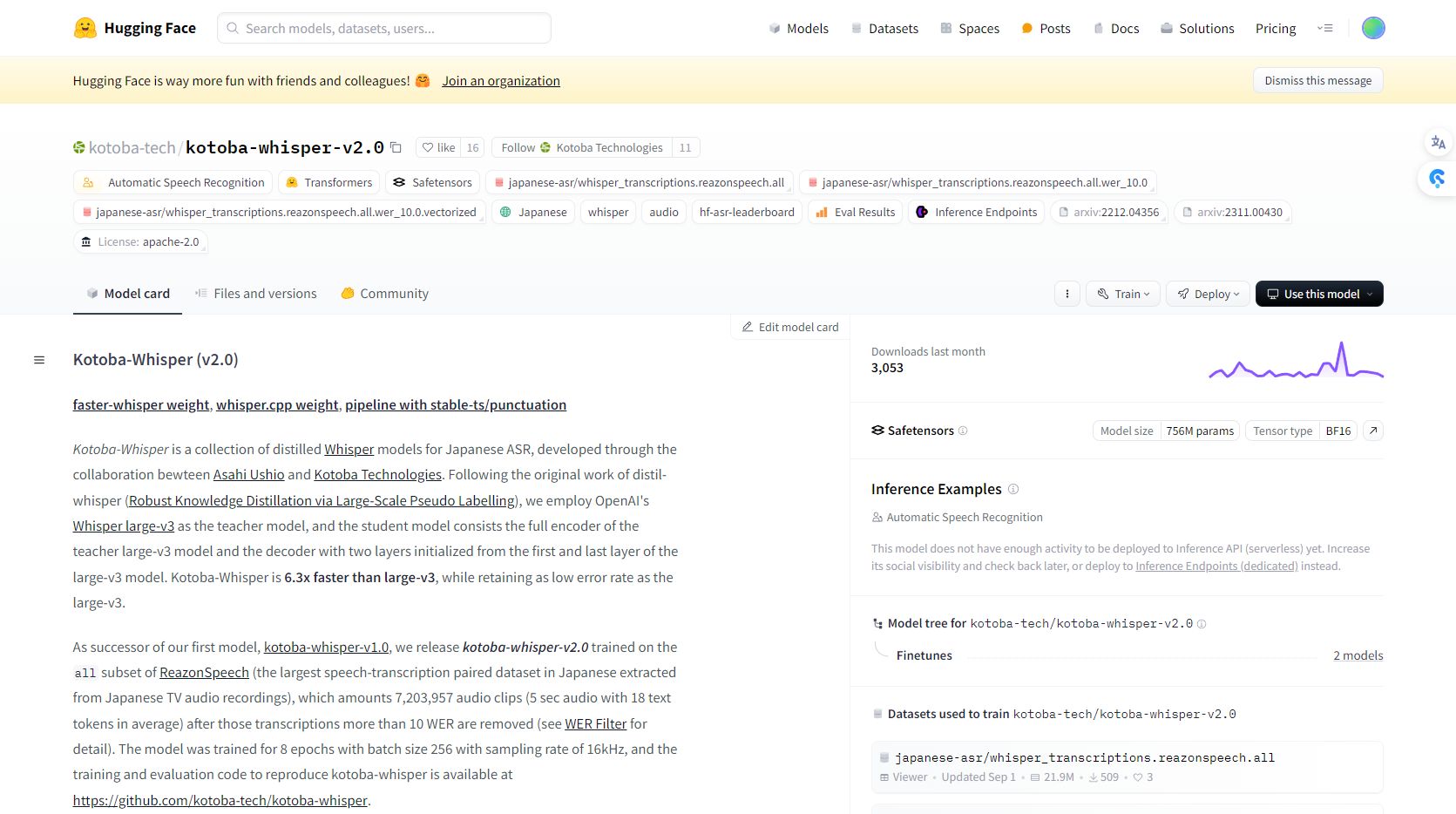
Task: Open the table of contents icon
Action: 39,360
